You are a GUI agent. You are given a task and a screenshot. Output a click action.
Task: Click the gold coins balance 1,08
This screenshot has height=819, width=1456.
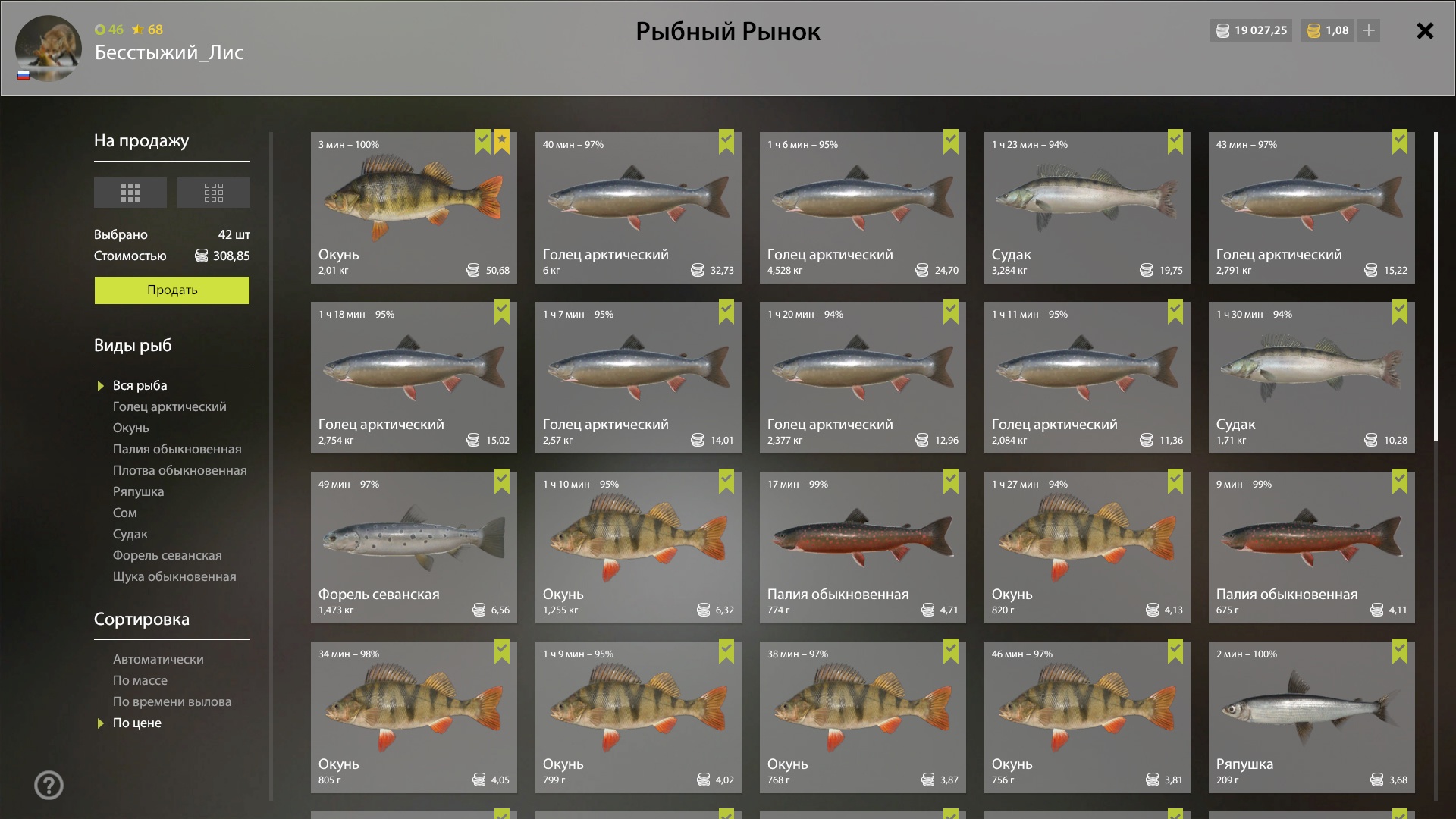click(x=1328, y=30)
